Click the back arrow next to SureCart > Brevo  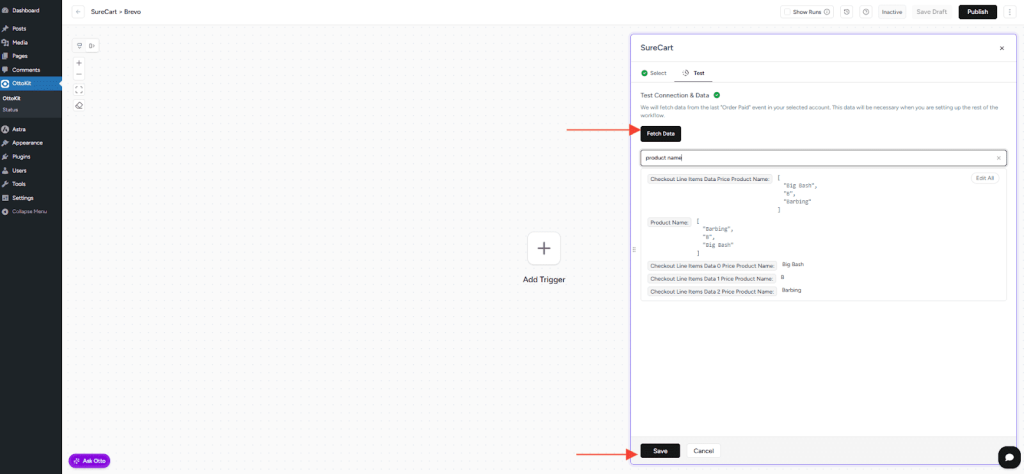(x=79, y=12)
